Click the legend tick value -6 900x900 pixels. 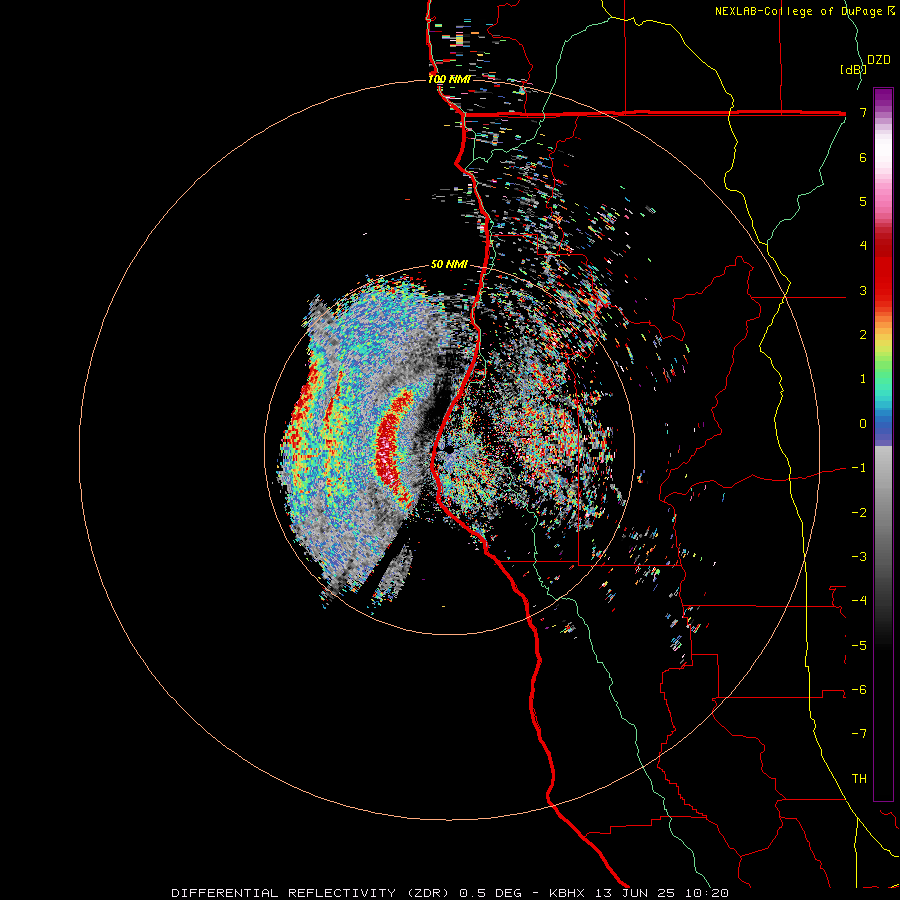point(859,690)
